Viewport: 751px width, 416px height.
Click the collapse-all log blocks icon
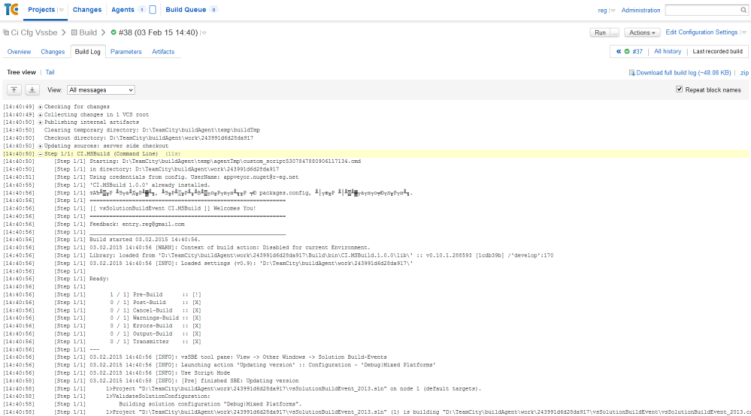(x=14, y=90)
